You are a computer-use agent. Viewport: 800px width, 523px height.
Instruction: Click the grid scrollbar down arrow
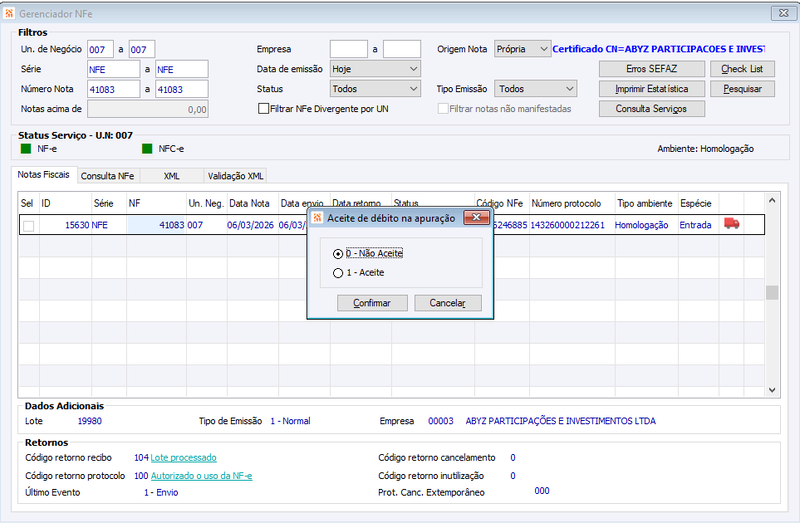772,390
